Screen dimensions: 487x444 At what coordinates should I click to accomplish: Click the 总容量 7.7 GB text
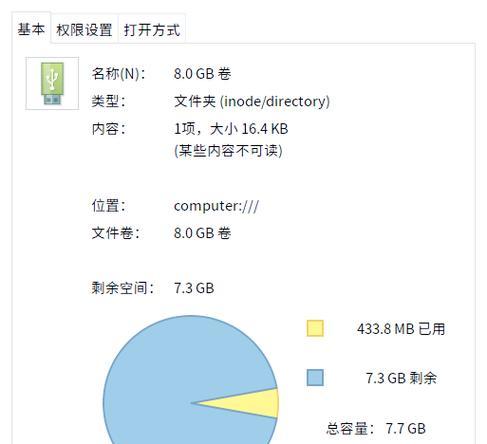pyautogui.click(x=376, y=429)
